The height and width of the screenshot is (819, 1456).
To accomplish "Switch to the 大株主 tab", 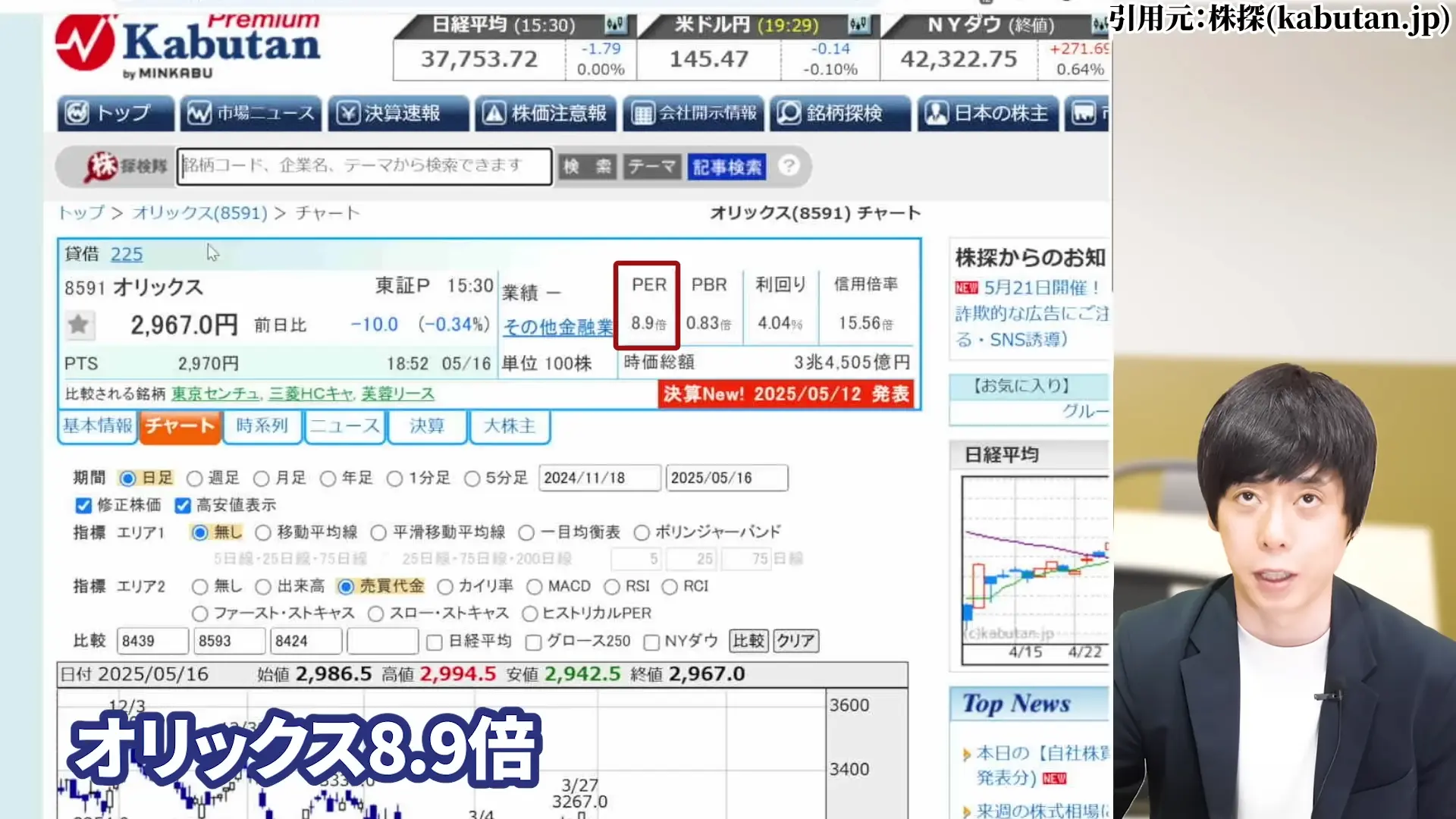I will point(510,426).
